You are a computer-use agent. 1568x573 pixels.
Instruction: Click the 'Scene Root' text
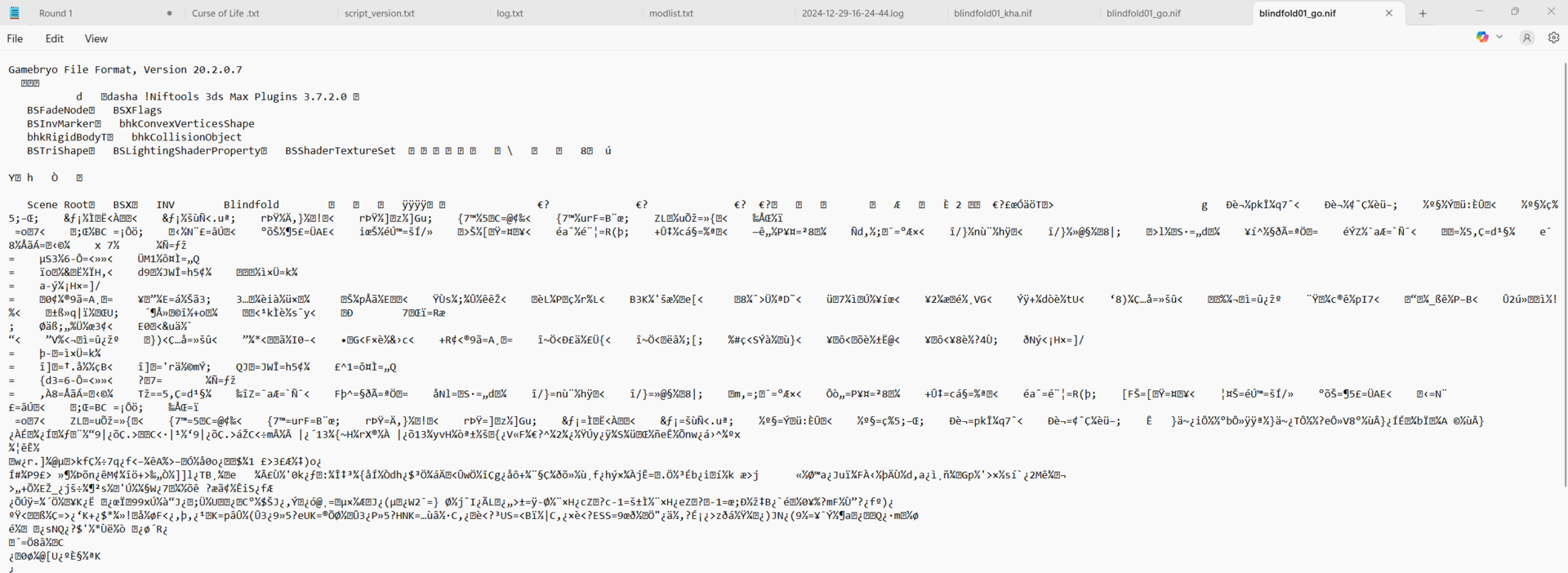(x=57, y=205)
